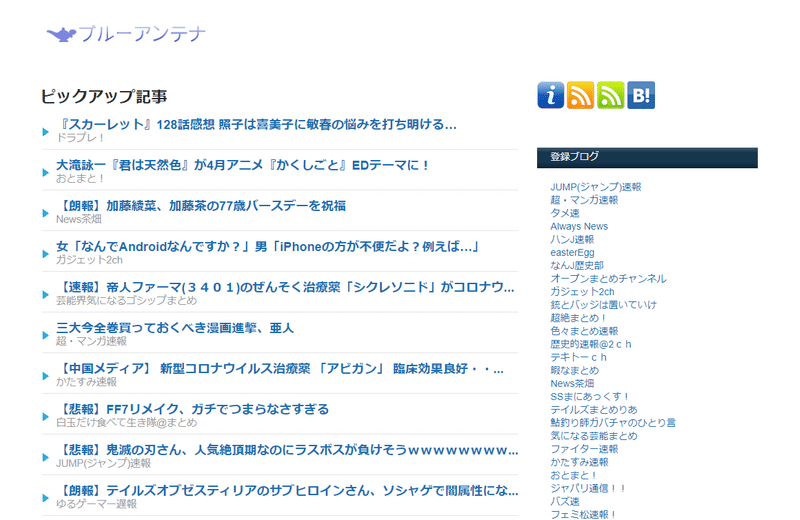The width and height of the screenshot is (800, 520).
Task: Open タメ速 blog link
Action: click(x=564, y=213)
